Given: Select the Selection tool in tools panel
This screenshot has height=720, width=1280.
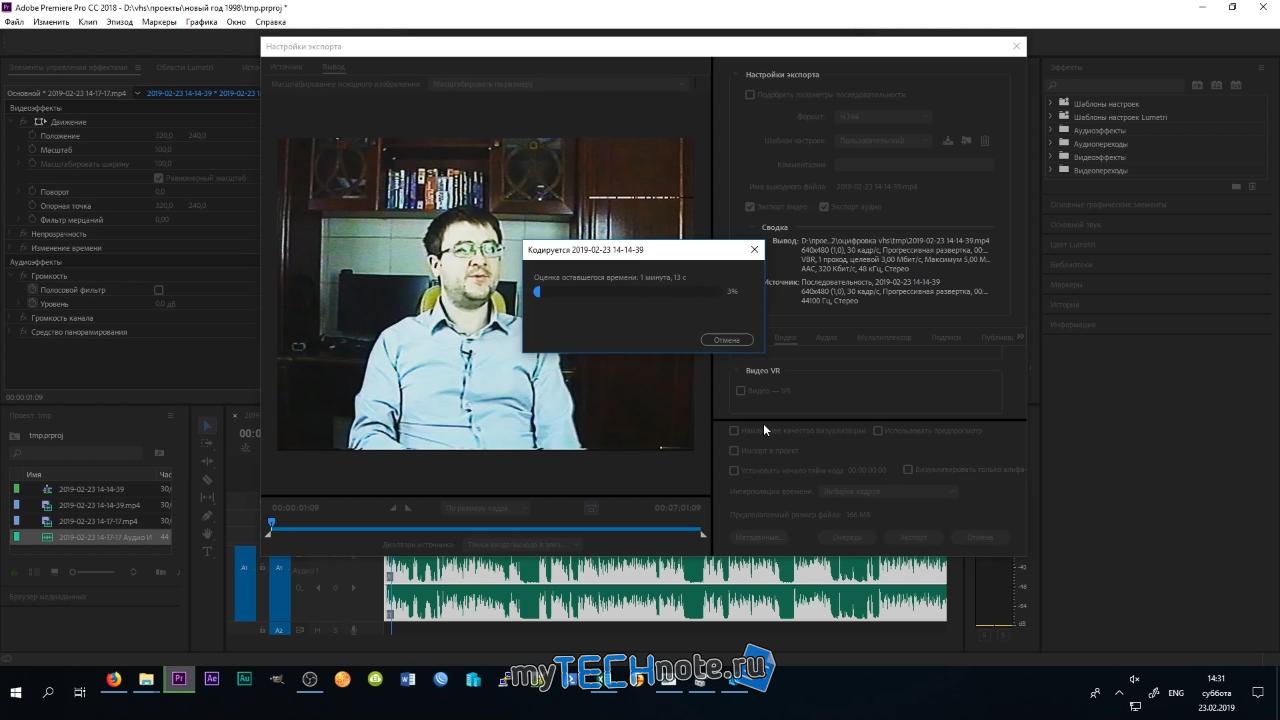Looking at the screenshot, I should [x=207, y=426].
